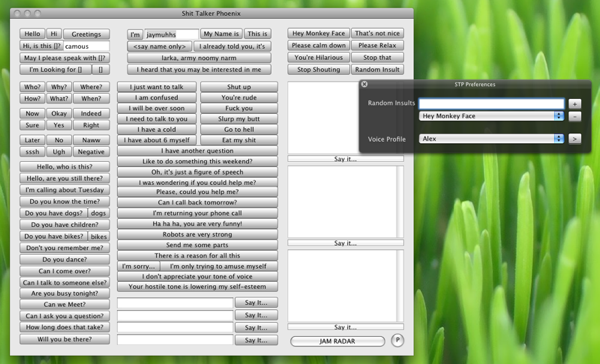Click the Random Insults text field
The height and width of the screenshot is (364, 600).
pos(491,104)
